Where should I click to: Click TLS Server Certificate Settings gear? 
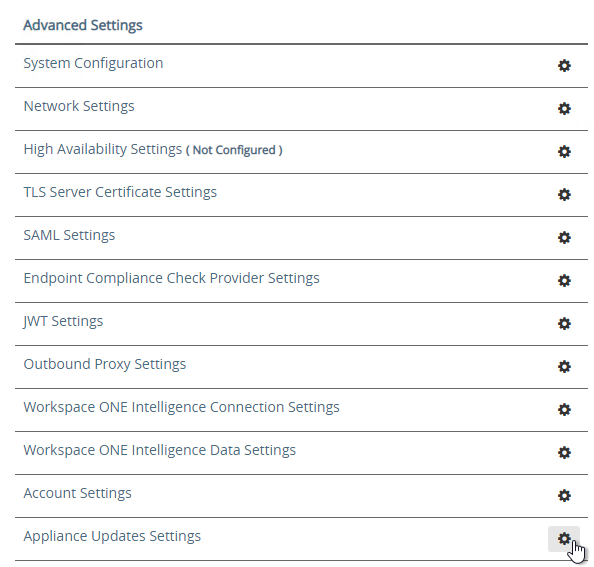(x=564, y=195)
